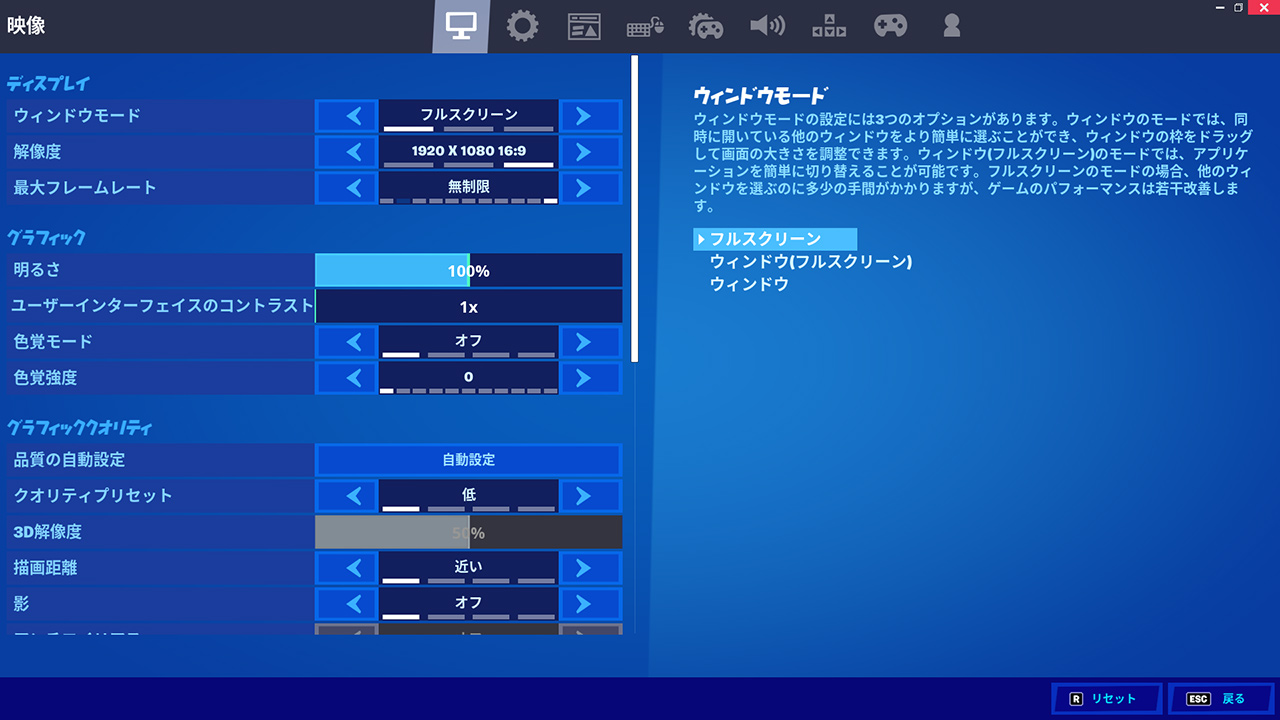Click right arrow for 描画距離
Screen dimensions: 1280x720
[x=591, y=568]
